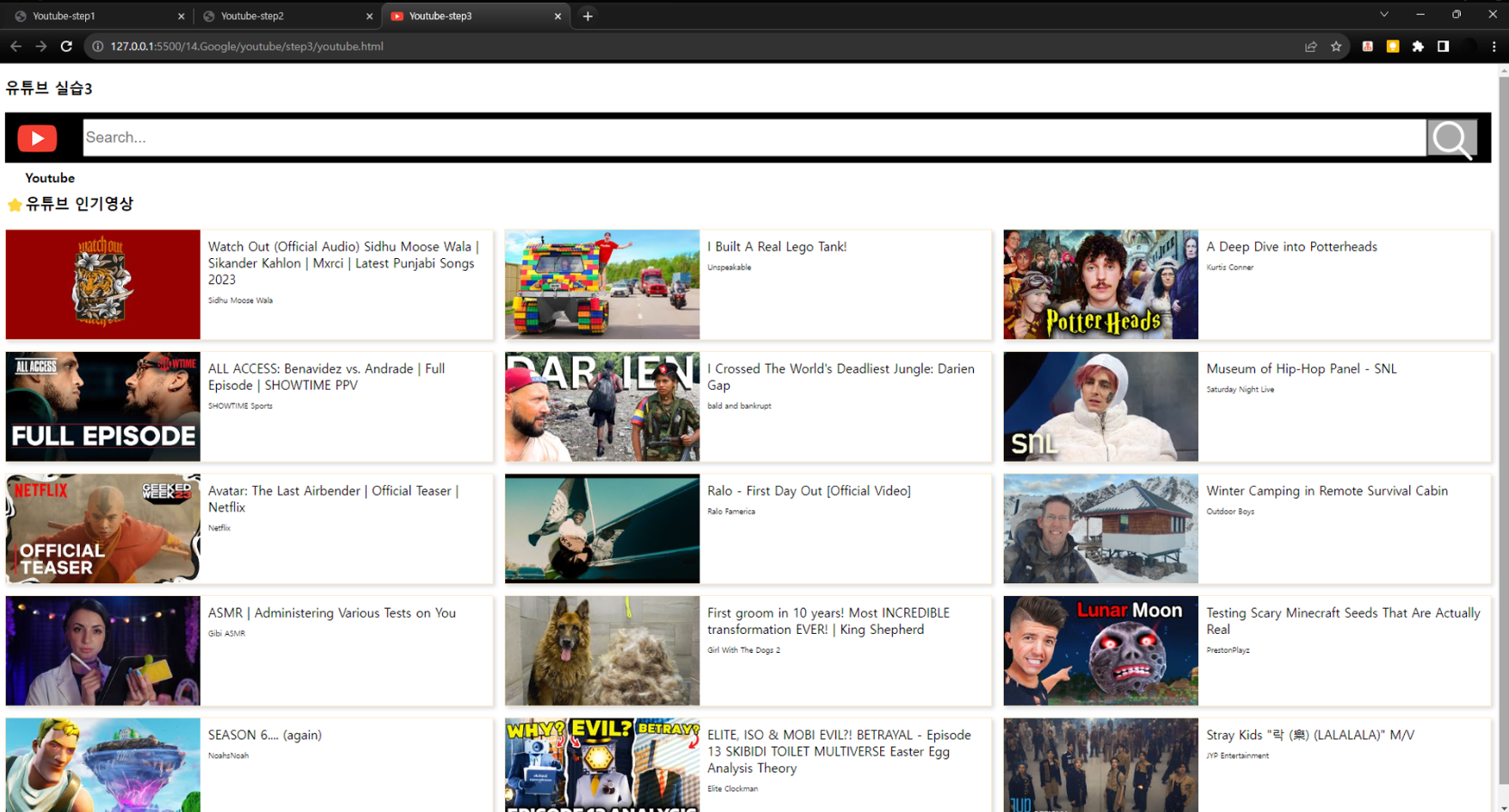The height and width of the screenshot is (812, 1509).
Task: Open the I Built A Real Lego Tank thumbnail
Action: (602, 284)
